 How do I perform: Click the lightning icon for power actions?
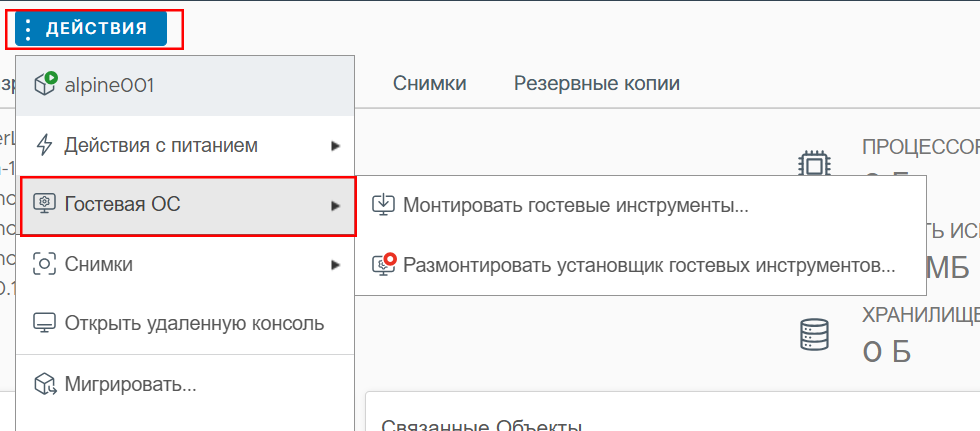44,146
